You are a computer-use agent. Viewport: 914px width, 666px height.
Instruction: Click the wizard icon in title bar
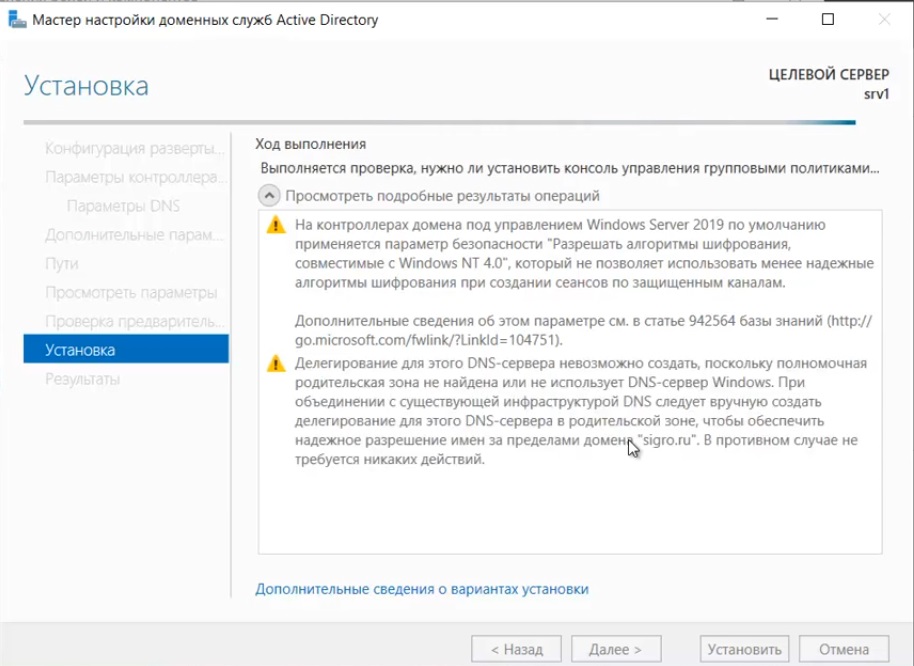[x=16, y=20]
